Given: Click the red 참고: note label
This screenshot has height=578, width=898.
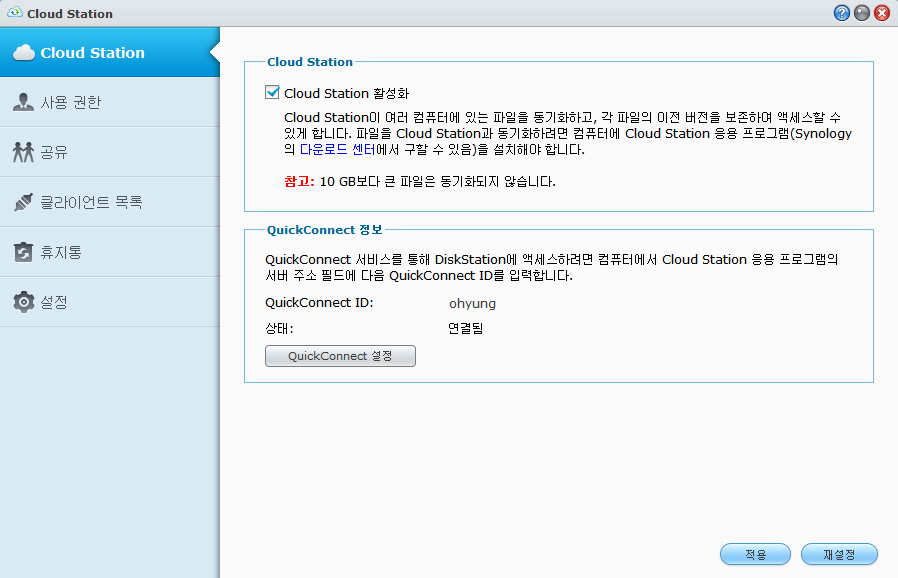Looking at the screenshot, I should (x=300, y=182).
